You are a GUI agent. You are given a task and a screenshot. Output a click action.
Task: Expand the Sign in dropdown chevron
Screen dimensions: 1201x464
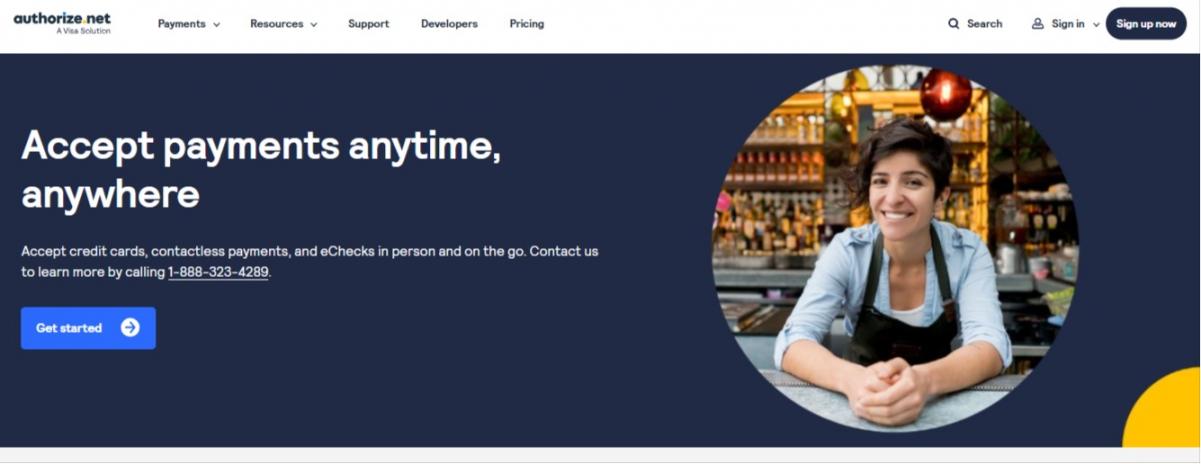pos(1096,24)
